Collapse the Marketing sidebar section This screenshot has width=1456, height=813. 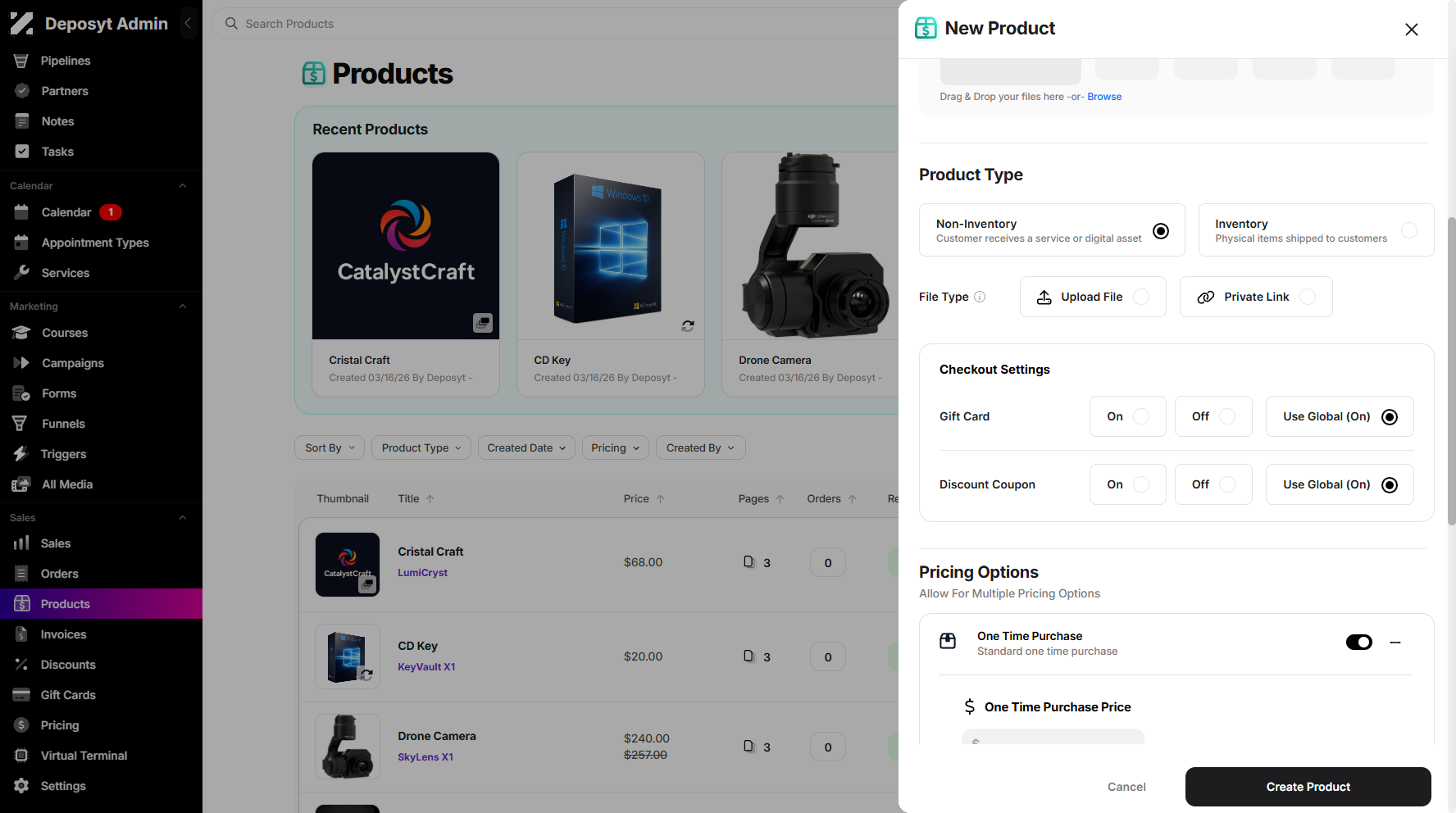coord(183,307)
